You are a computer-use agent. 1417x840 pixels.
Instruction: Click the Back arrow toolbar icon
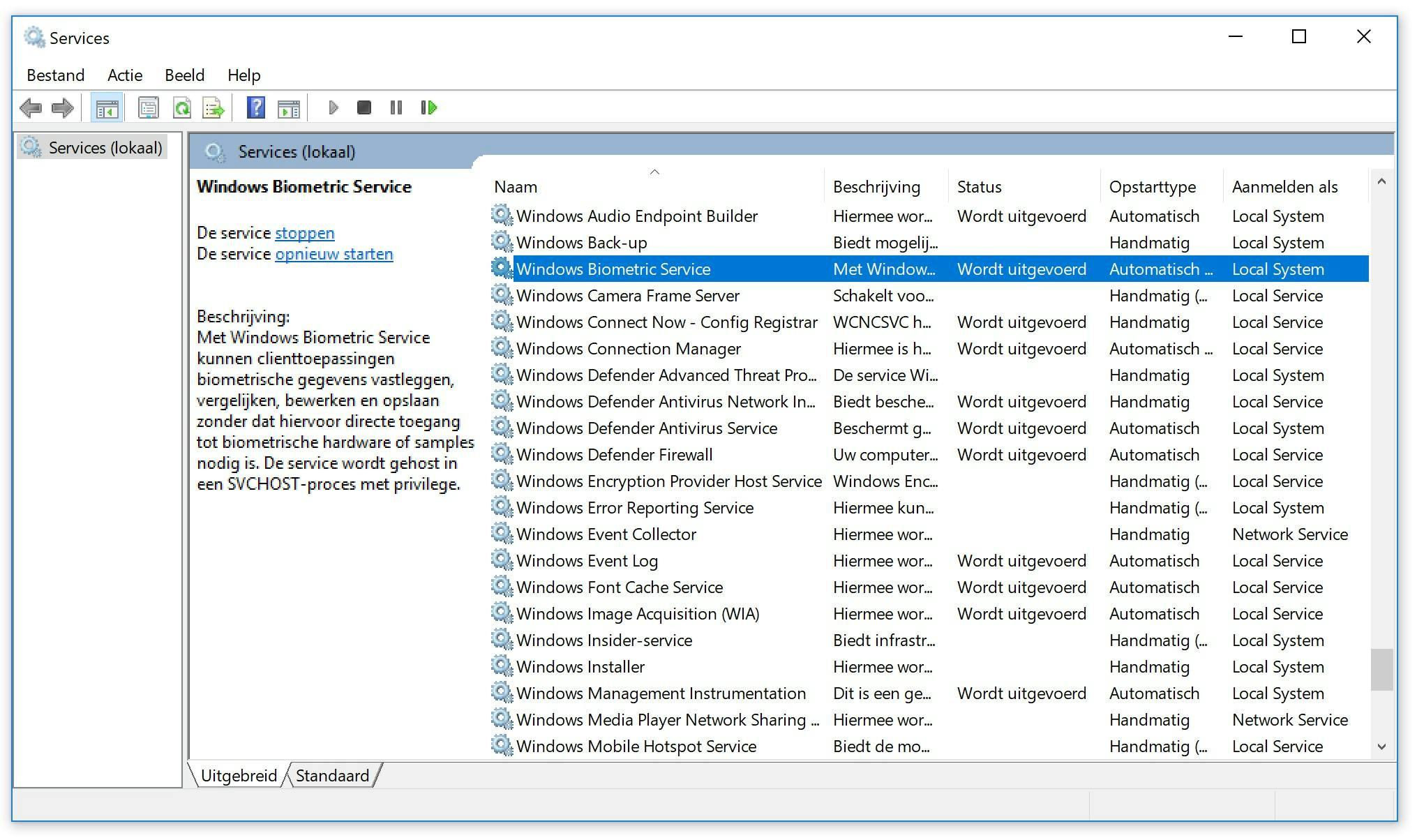[31, 108]
